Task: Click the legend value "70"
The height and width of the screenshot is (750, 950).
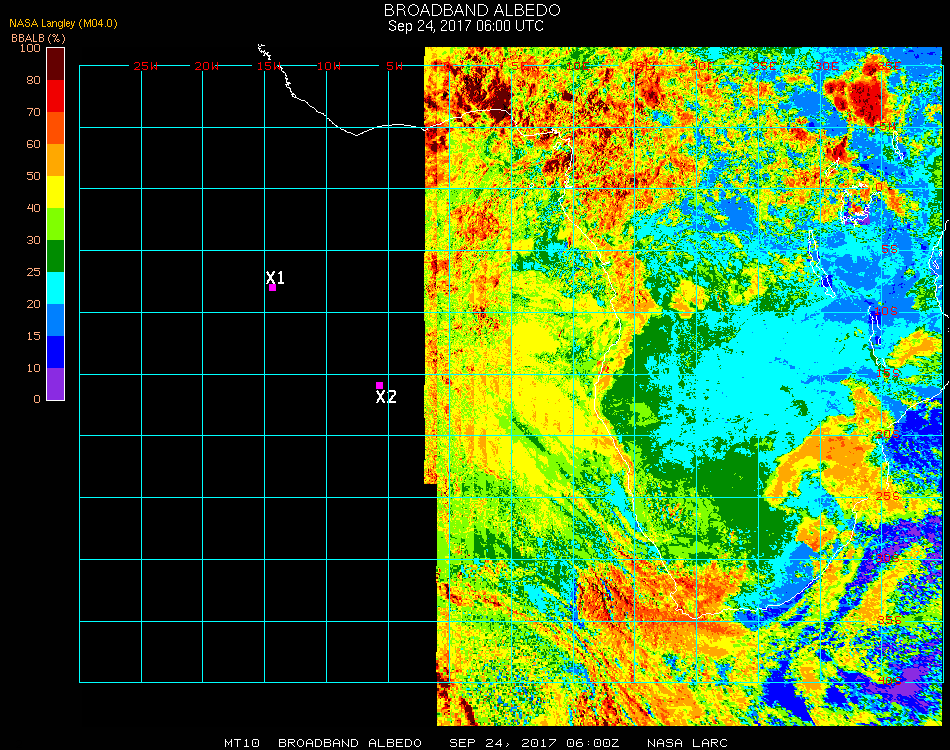Action: (33, 112)
